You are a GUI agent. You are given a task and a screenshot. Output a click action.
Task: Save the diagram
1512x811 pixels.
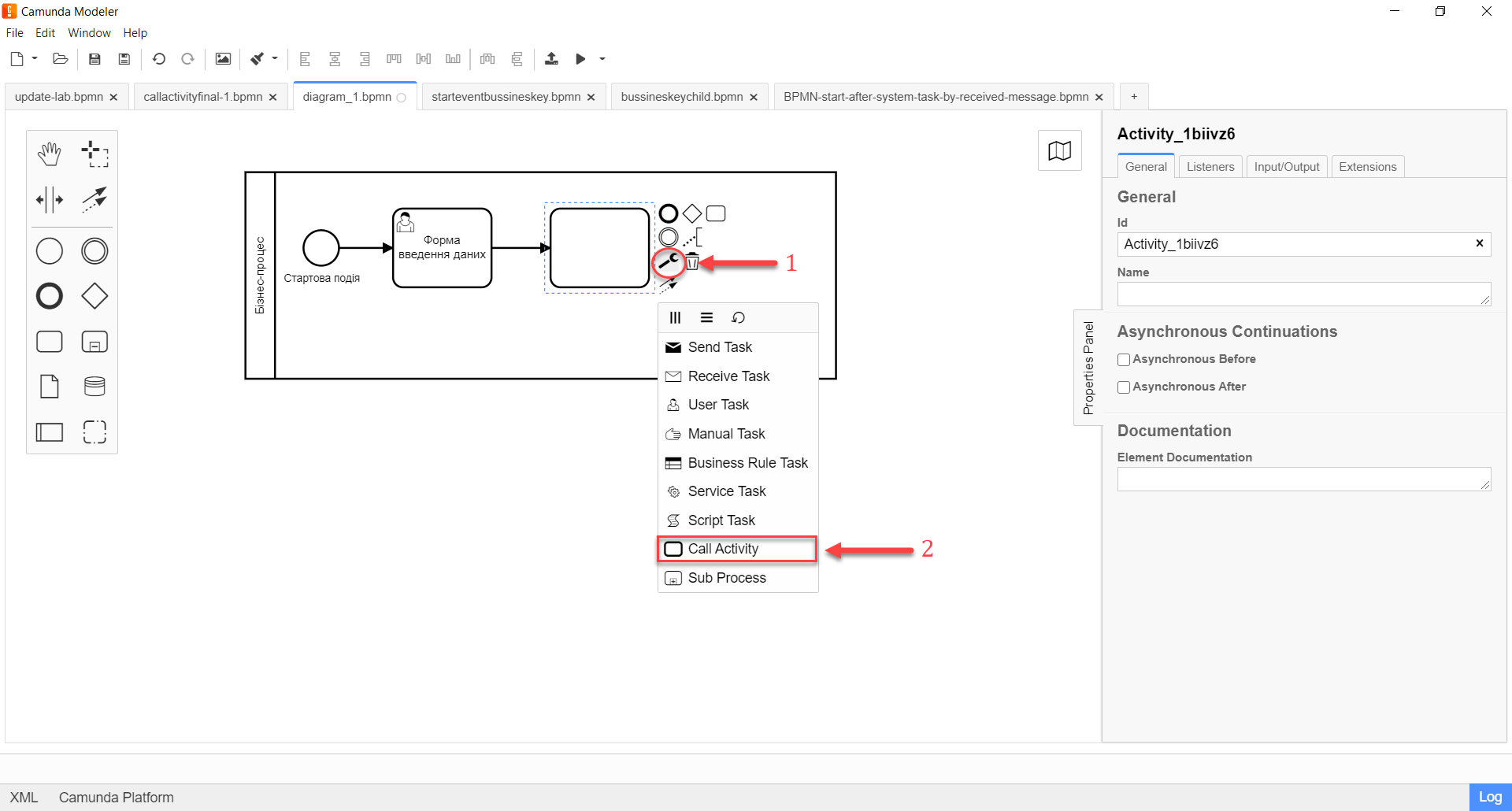coord(94,58)
